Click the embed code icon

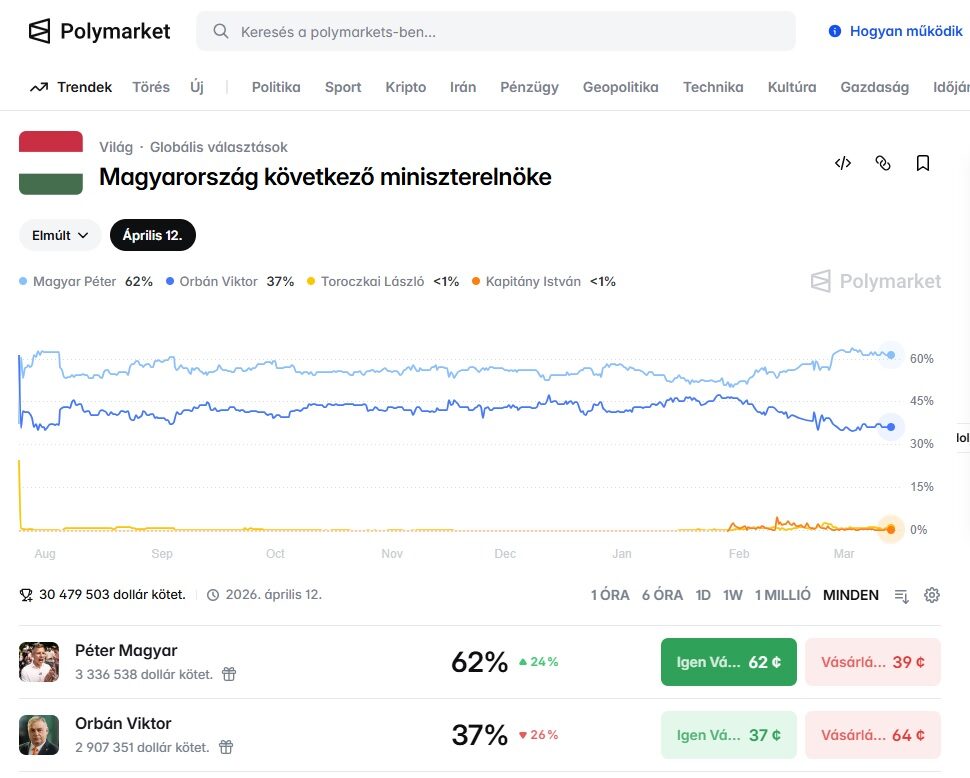843,163
